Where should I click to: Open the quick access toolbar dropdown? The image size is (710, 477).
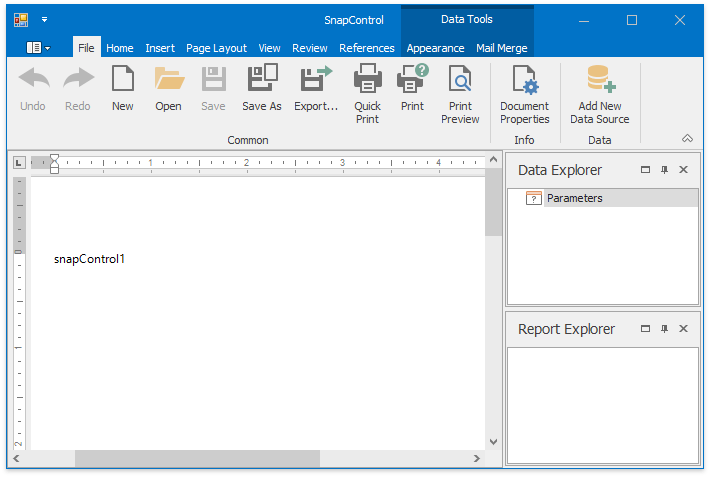coord(45,20)
